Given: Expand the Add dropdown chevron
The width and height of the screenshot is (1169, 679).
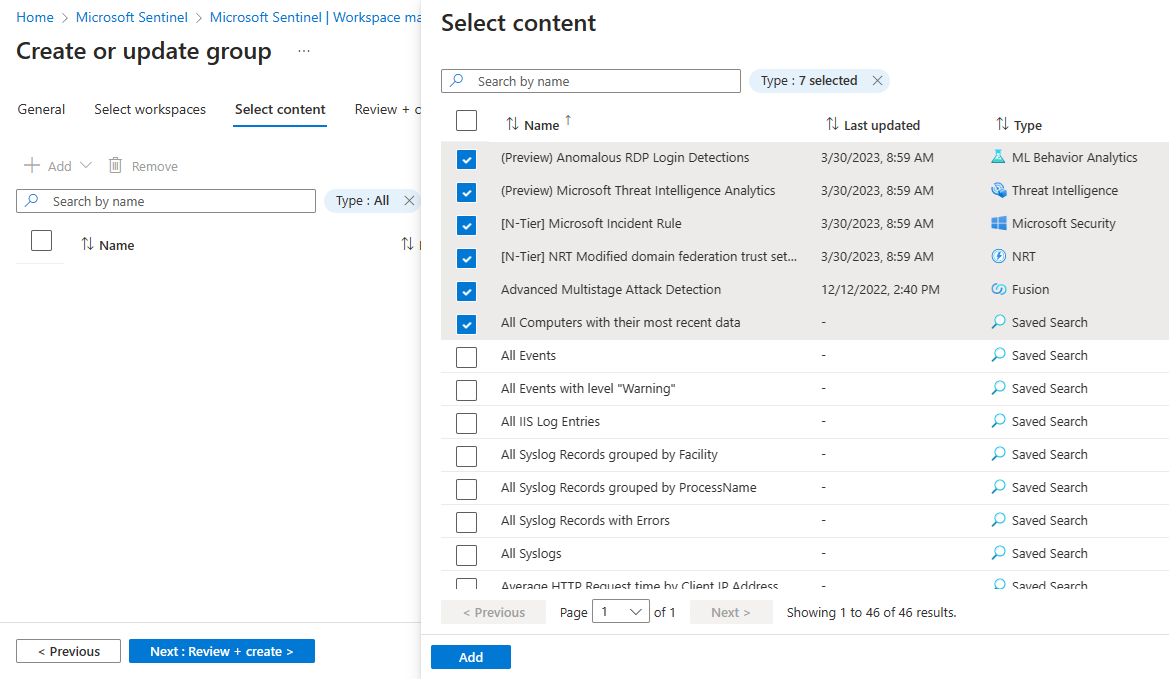Looking at the screenshot, I should tap(86, 166).
